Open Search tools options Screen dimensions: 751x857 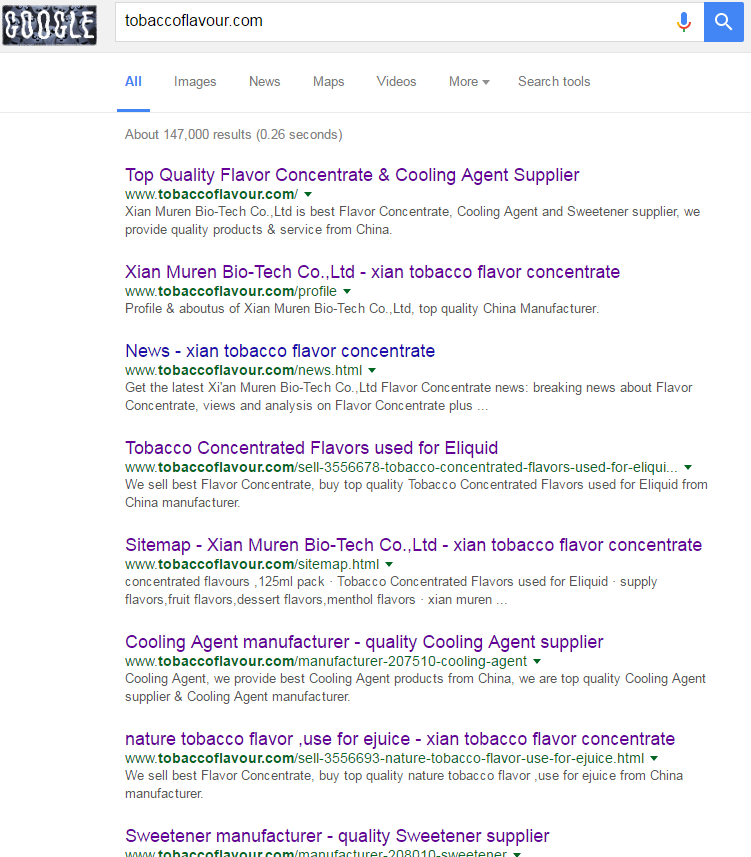[x=554, y=81]
